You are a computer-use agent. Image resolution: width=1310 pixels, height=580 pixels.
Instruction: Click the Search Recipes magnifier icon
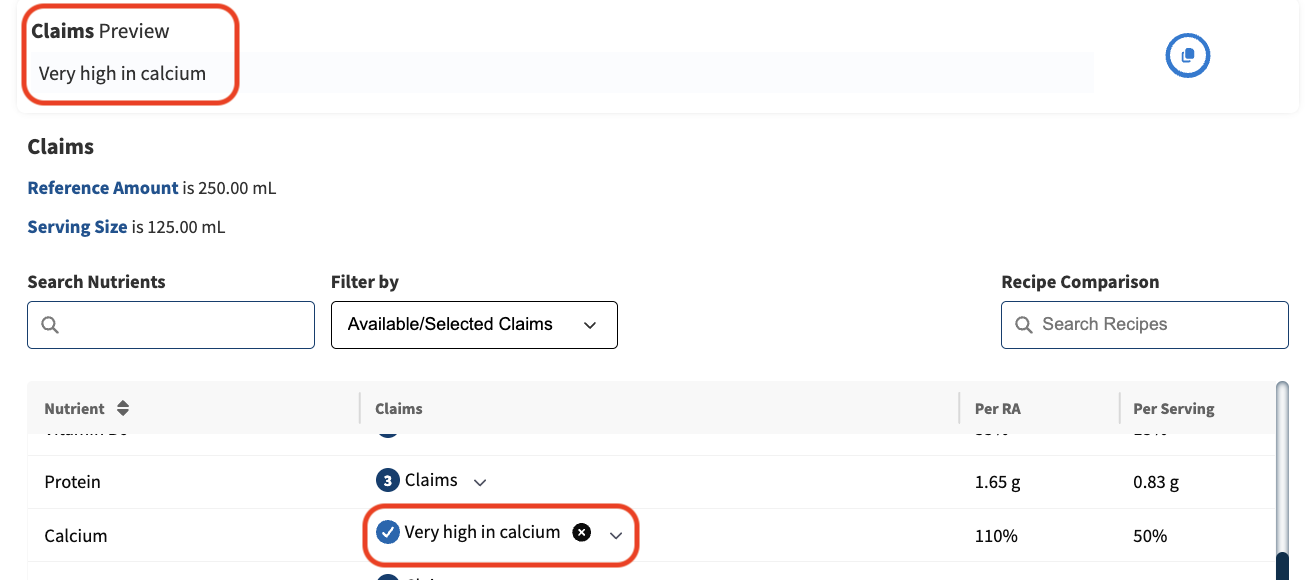pyautogui.click(x=1023, y=325)
